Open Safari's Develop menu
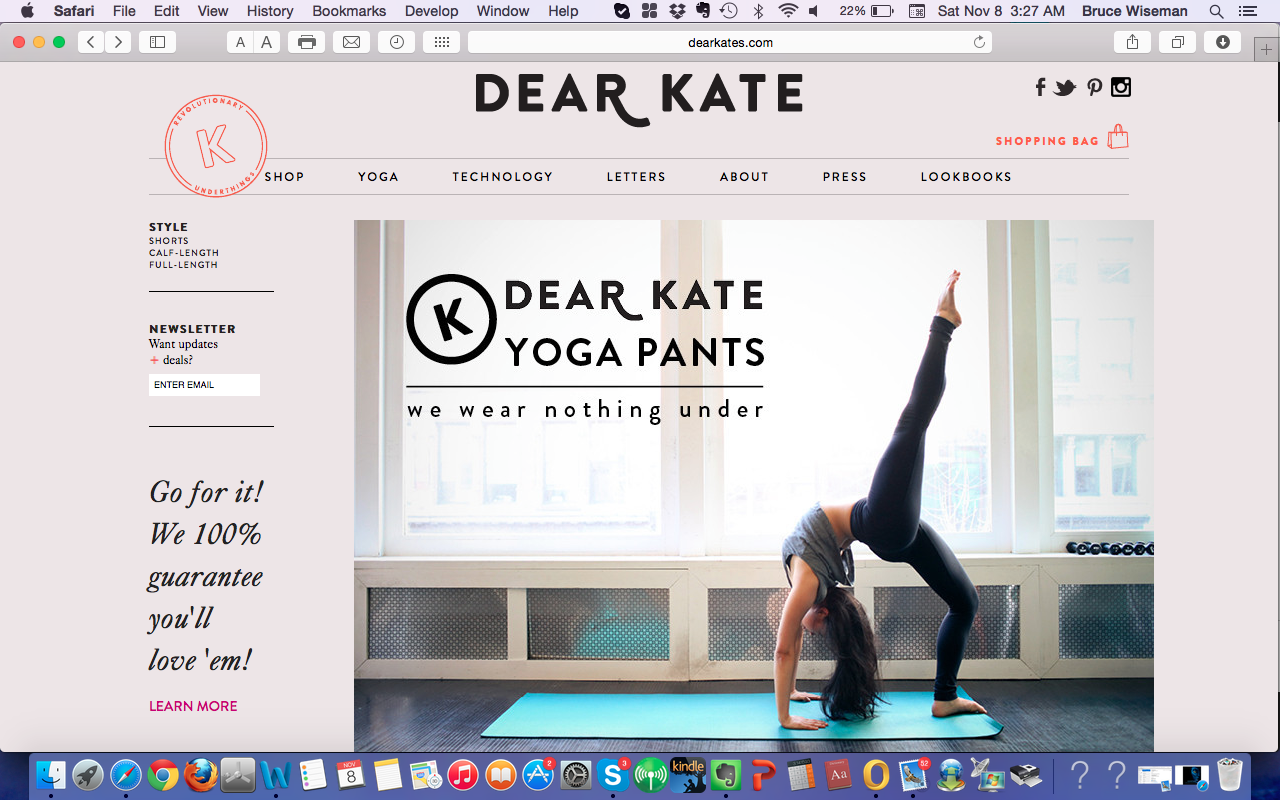Viewport: 1280px width, 800px height. pos(432,11)
